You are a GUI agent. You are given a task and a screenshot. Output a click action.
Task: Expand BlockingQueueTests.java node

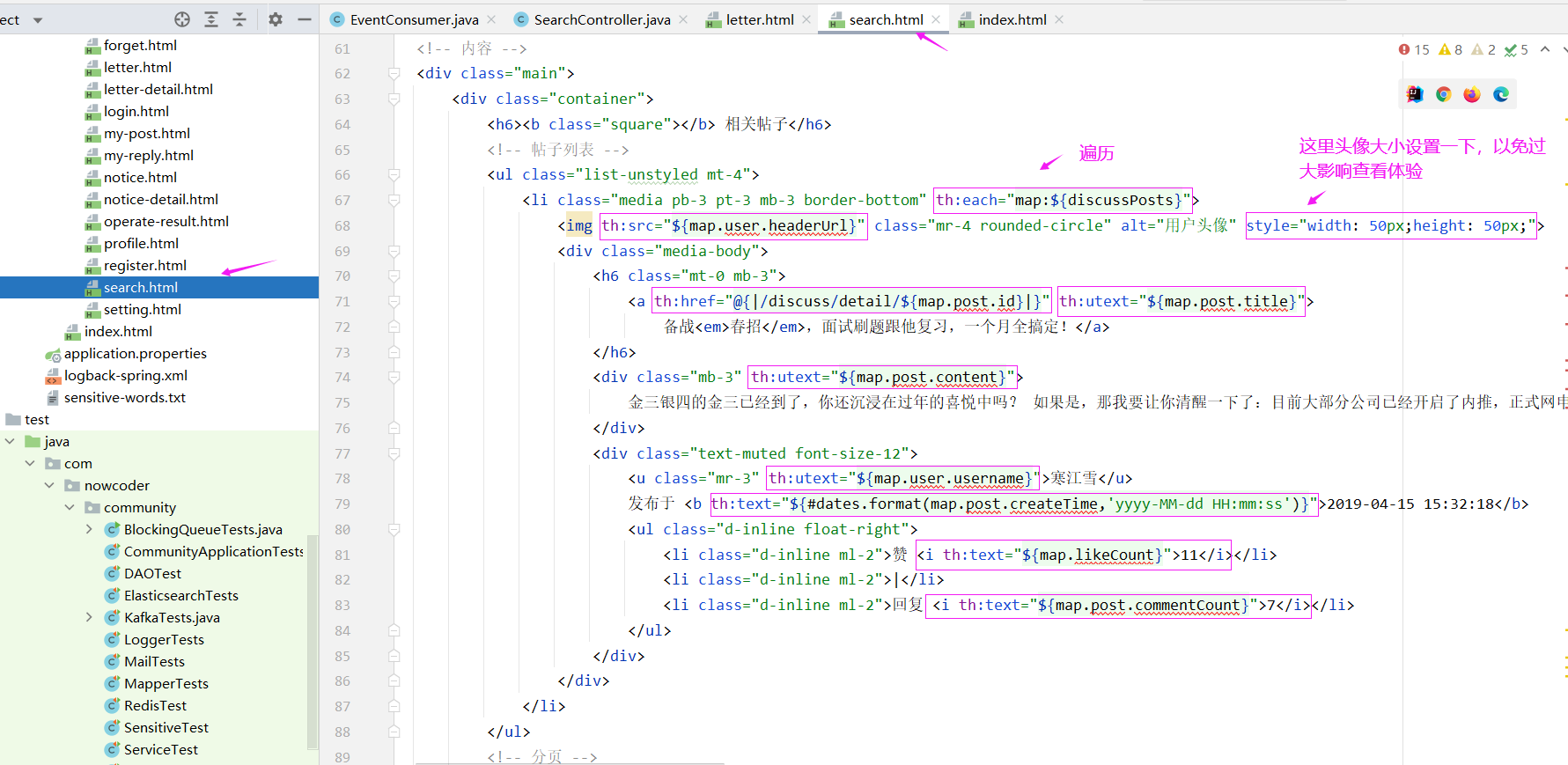click(89, 529)
